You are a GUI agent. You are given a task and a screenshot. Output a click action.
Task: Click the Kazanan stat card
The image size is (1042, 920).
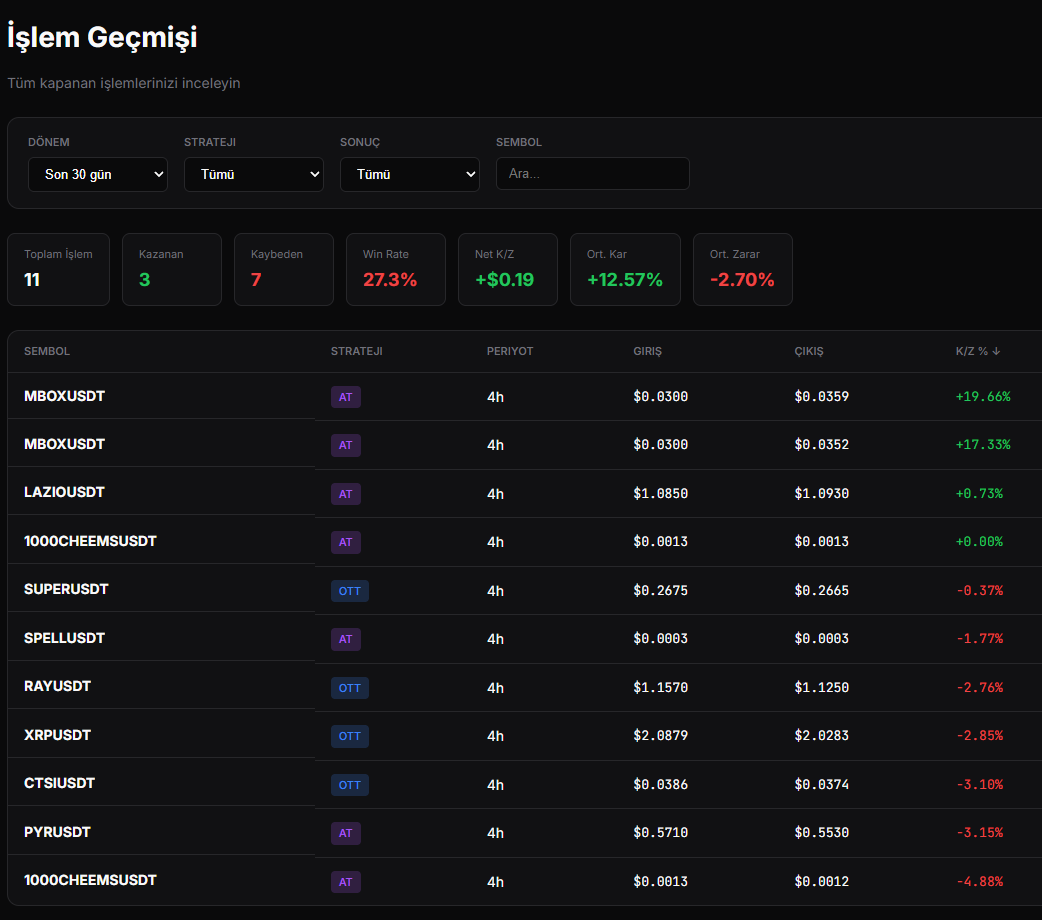click(172, 269)
